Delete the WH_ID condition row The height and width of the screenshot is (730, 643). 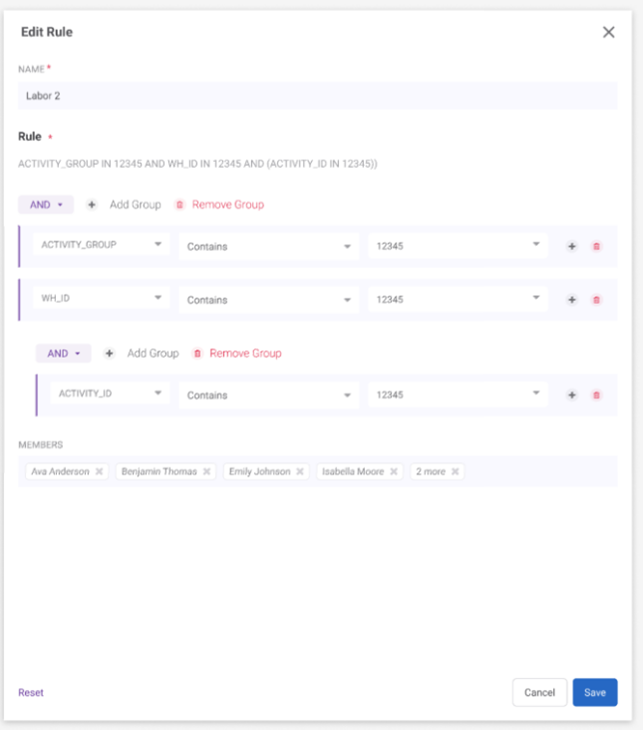click(597, 299)
